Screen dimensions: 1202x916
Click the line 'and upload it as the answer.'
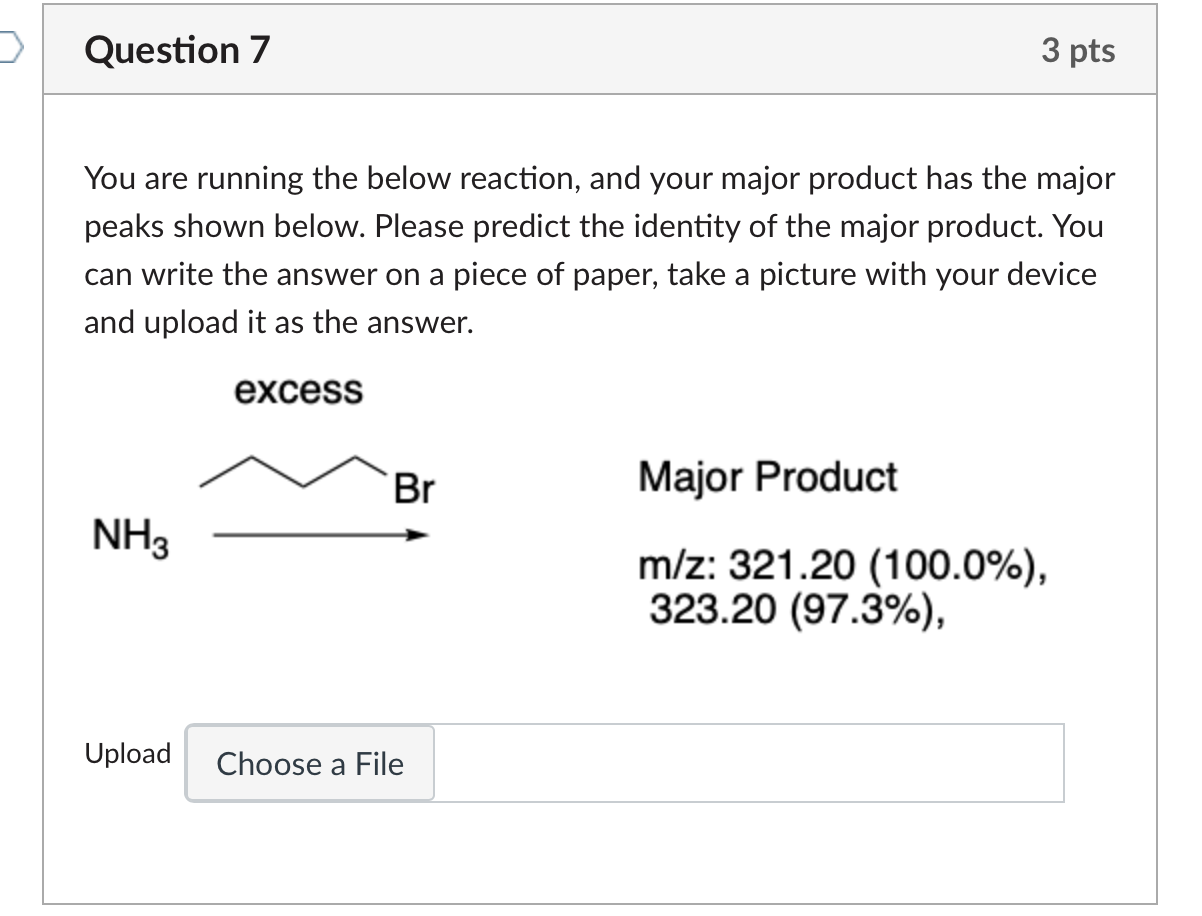(x=278, y=322)
